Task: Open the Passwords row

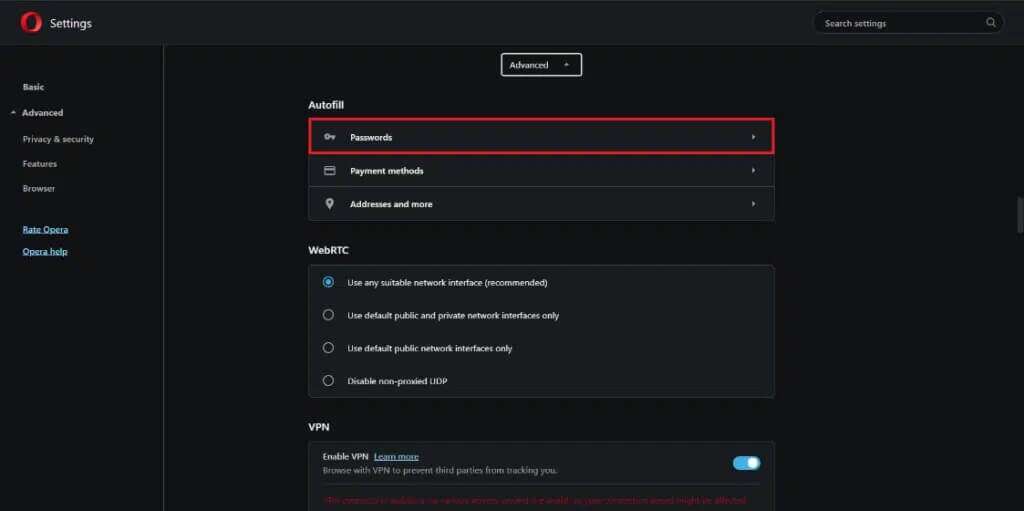Action: [541, 137]
